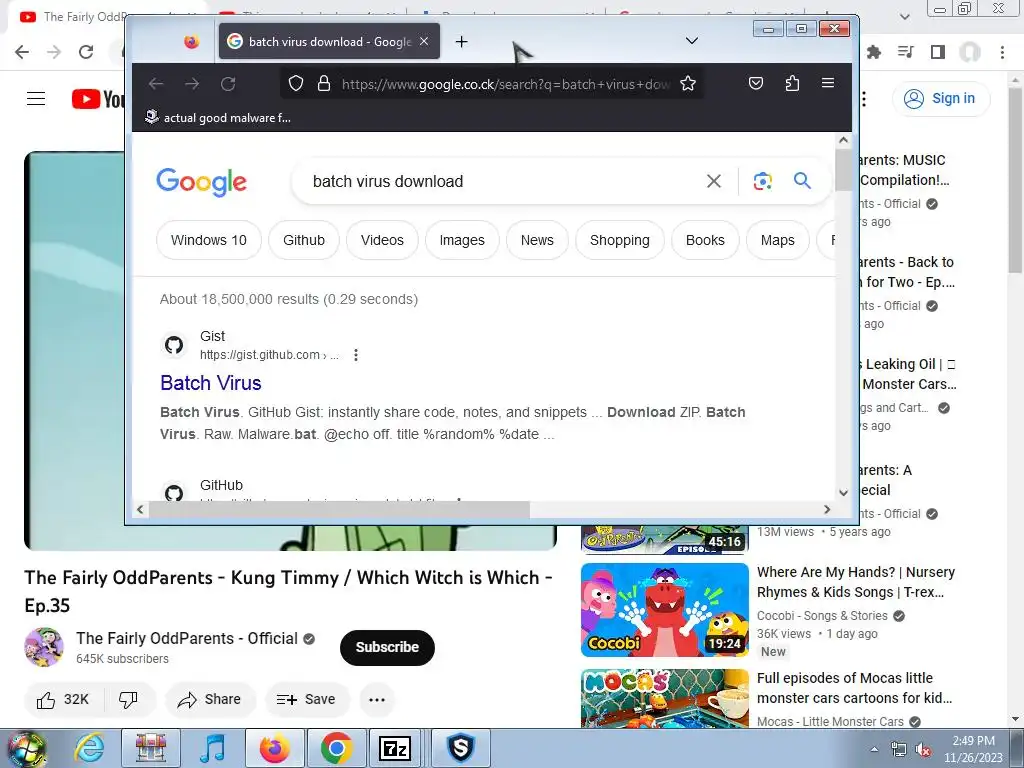
Task: Open Chrome three-dot menu
Action: coord(1002,52)
